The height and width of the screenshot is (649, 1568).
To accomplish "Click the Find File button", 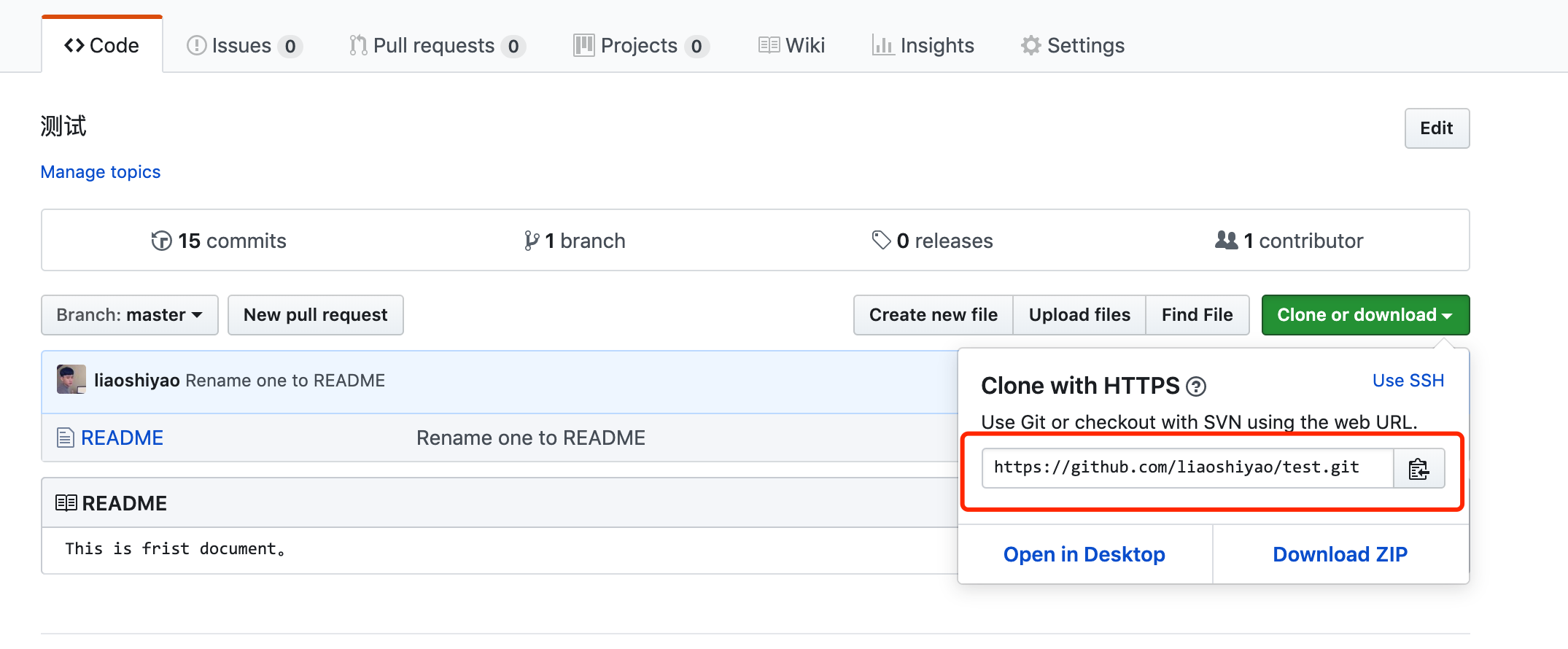I will coord(1198,315).
